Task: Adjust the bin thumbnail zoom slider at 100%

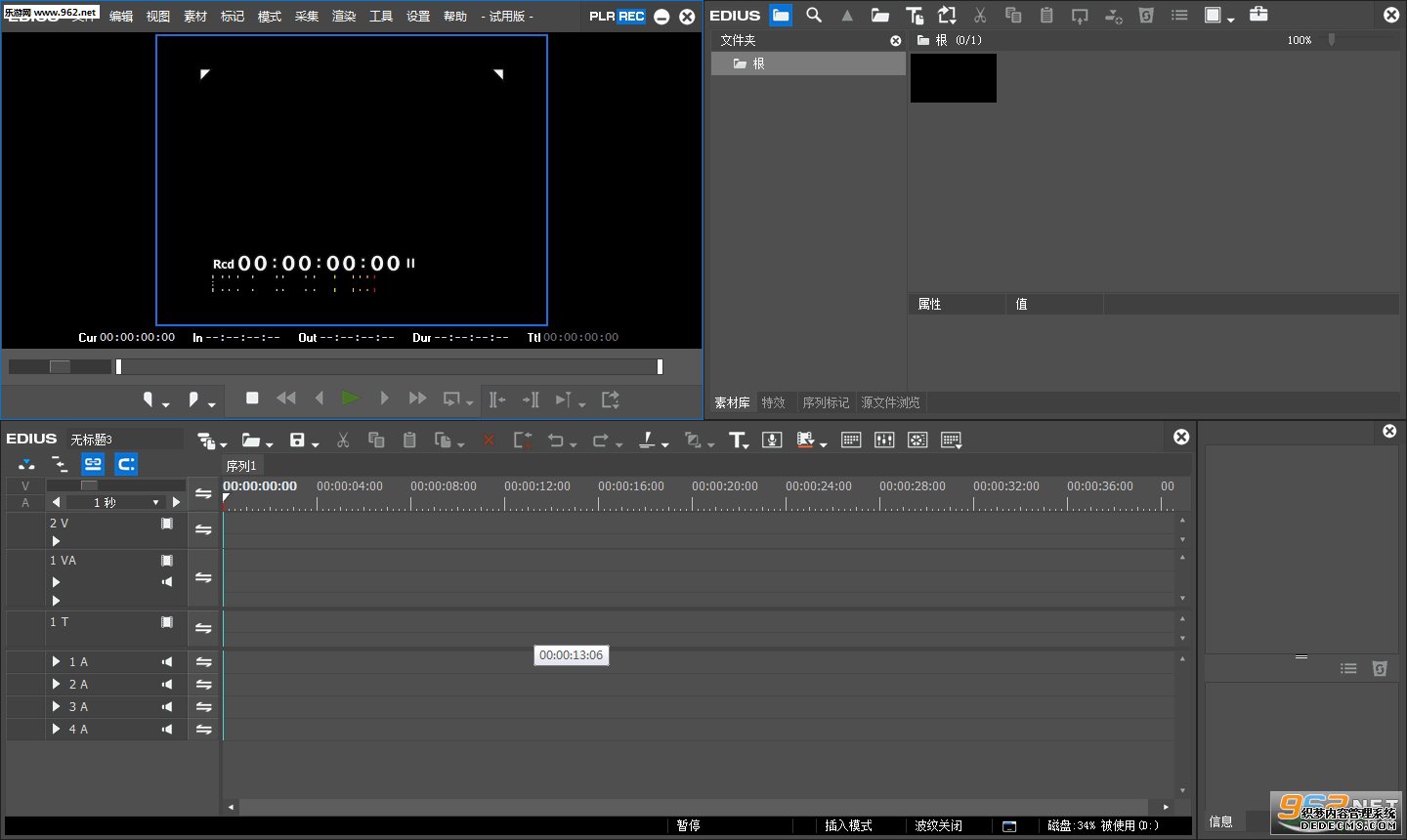Action: 1331,40
